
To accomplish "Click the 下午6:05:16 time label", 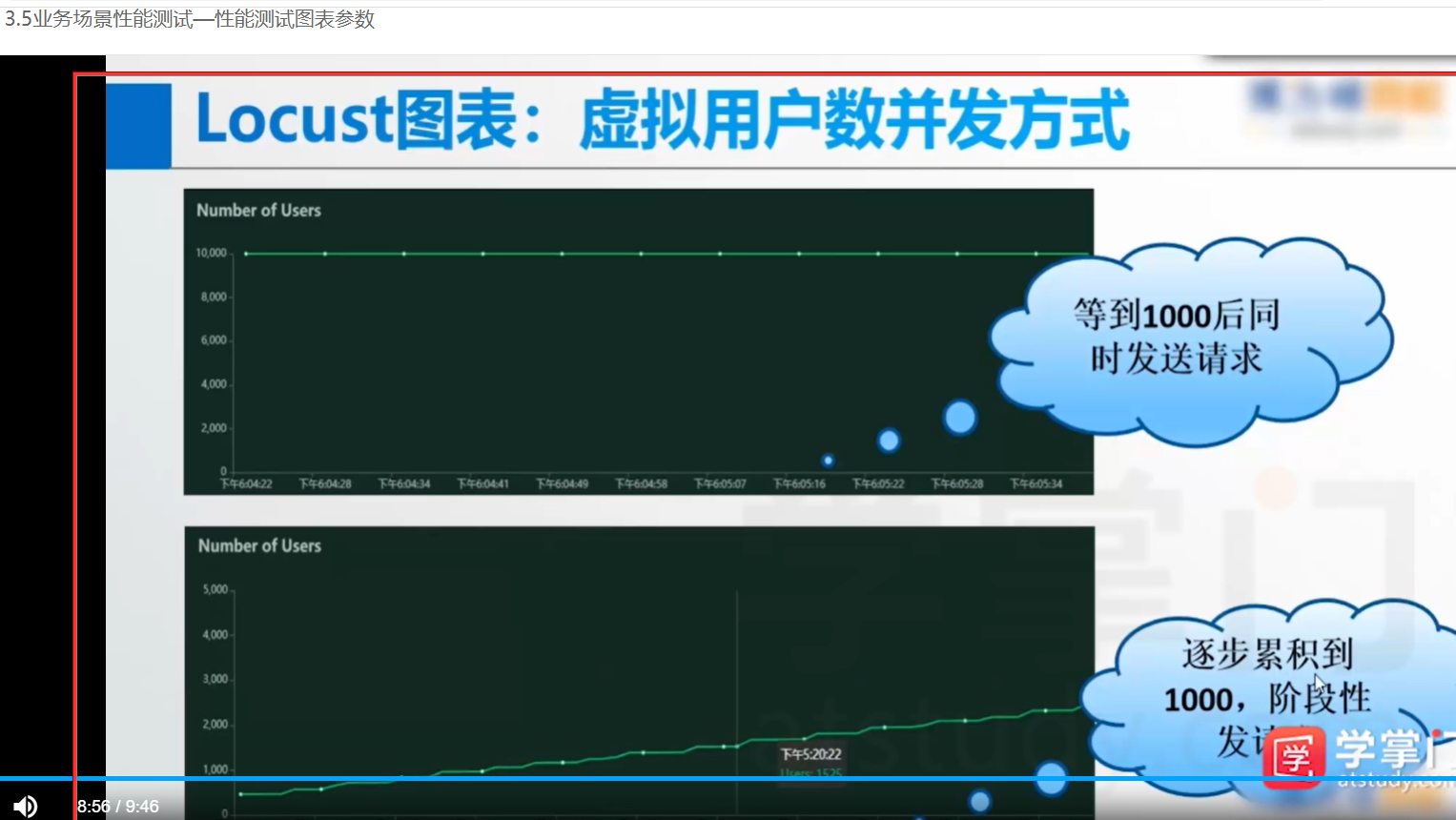I will pyautogui.click(x=799, y=484).
